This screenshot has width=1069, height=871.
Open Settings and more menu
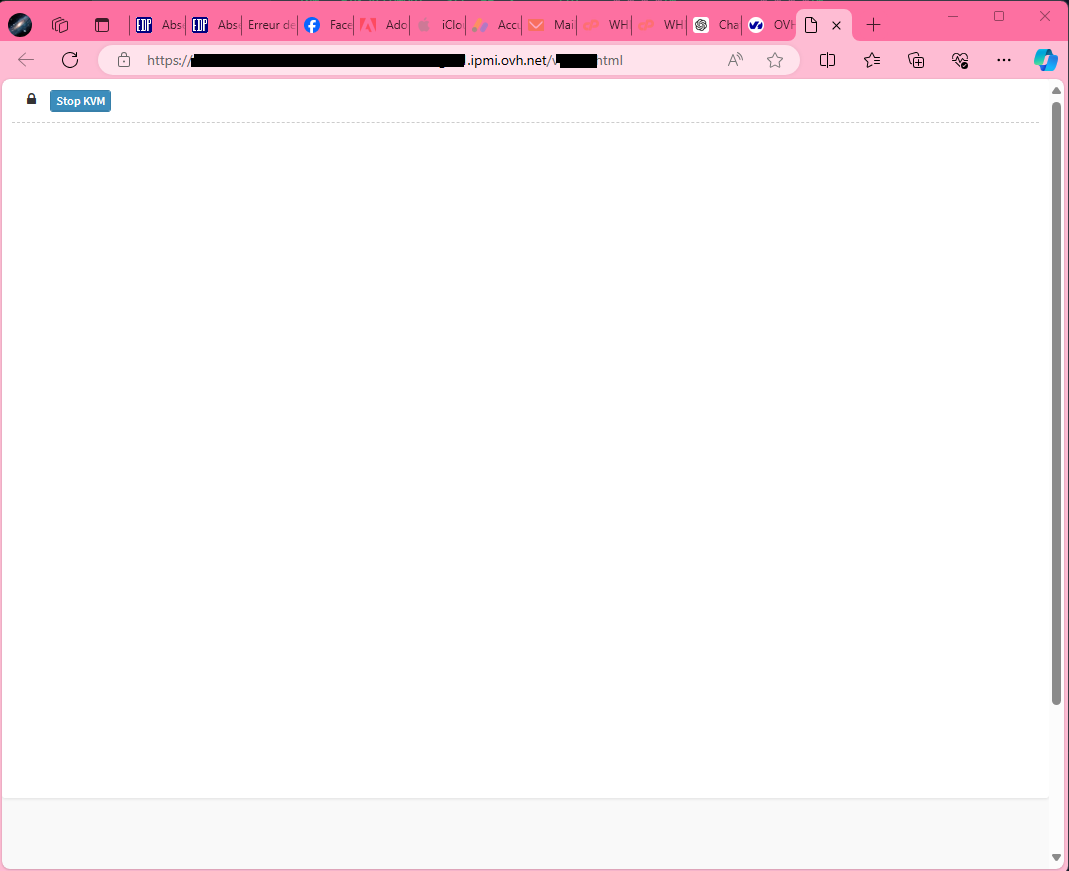pyautogui.click(x=1004, y=60)
